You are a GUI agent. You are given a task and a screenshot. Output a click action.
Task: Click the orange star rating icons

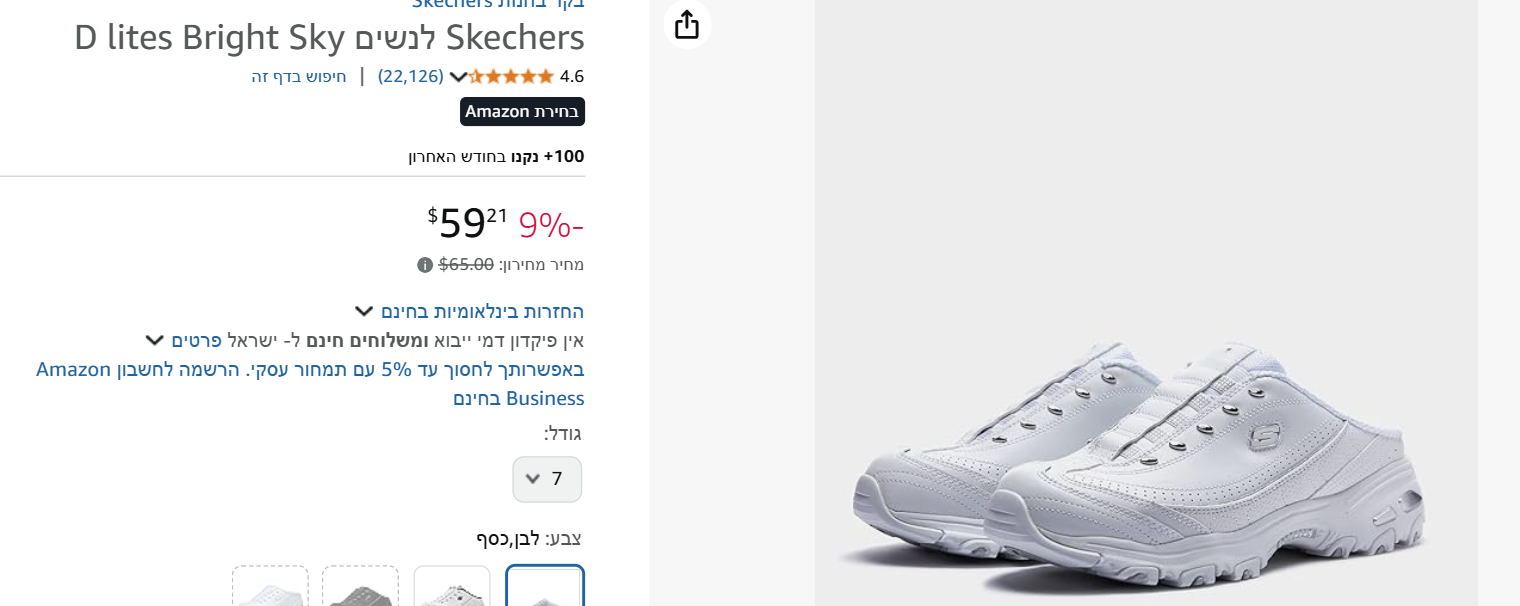tap(511, 76)
